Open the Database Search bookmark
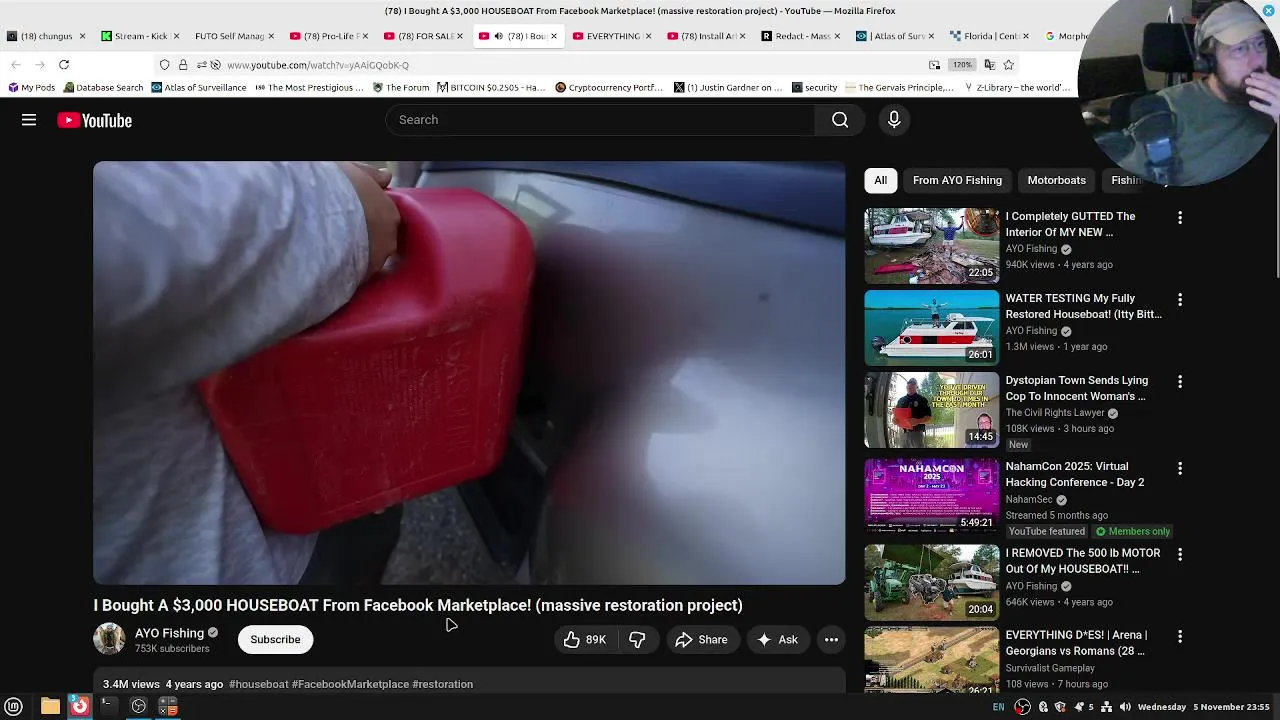This screenshot has height=720, width=1280. tap(102, 87)
